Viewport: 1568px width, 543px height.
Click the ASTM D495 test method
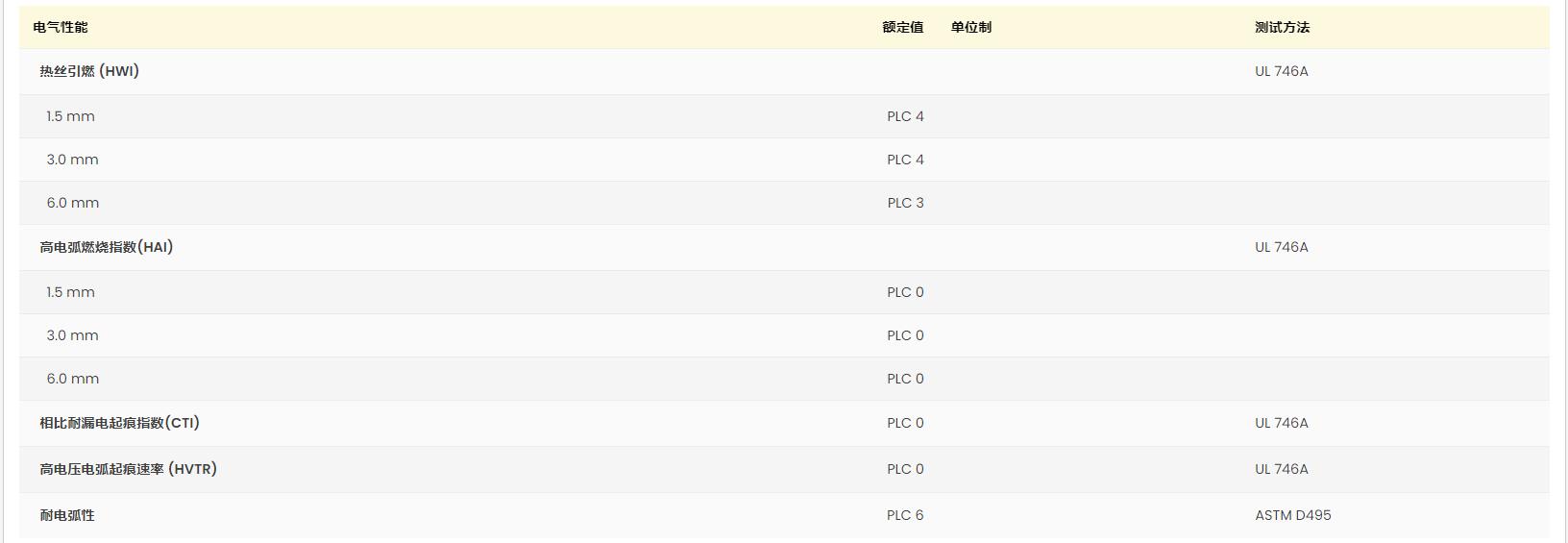click(1292, 515)
